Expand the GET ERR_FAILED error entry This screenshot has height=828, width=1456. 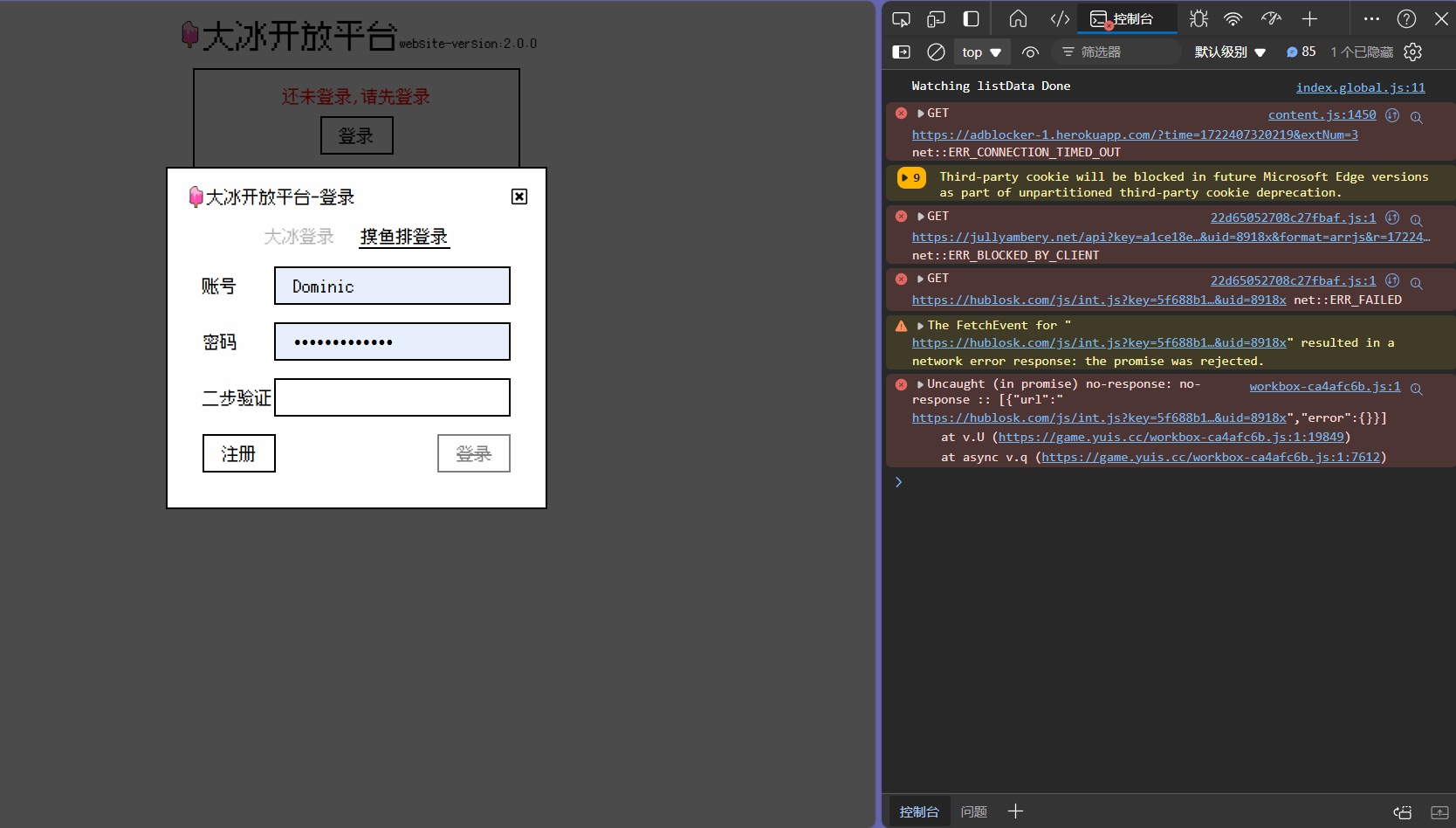click(x=921, y=279)
